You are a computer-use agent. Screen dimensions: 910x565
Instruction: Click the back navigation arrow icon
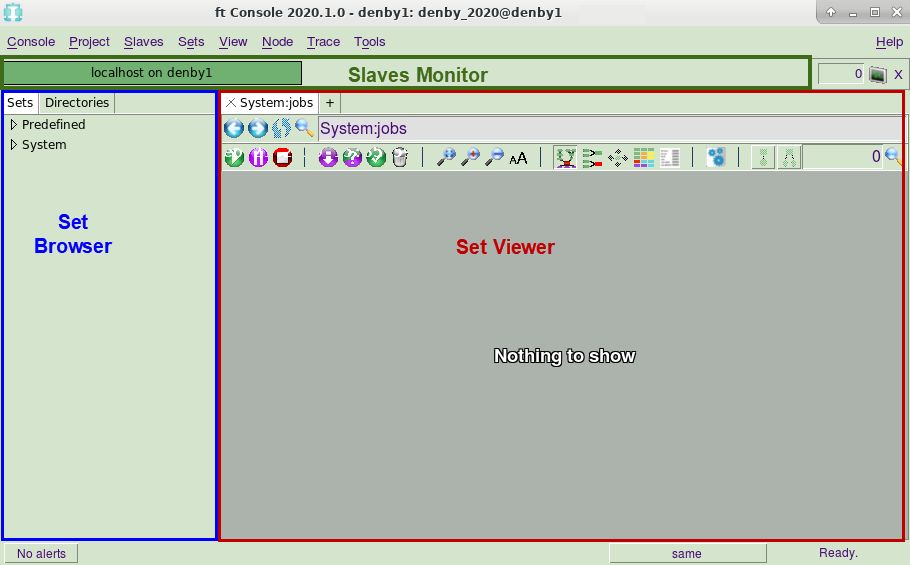(233, 129)
